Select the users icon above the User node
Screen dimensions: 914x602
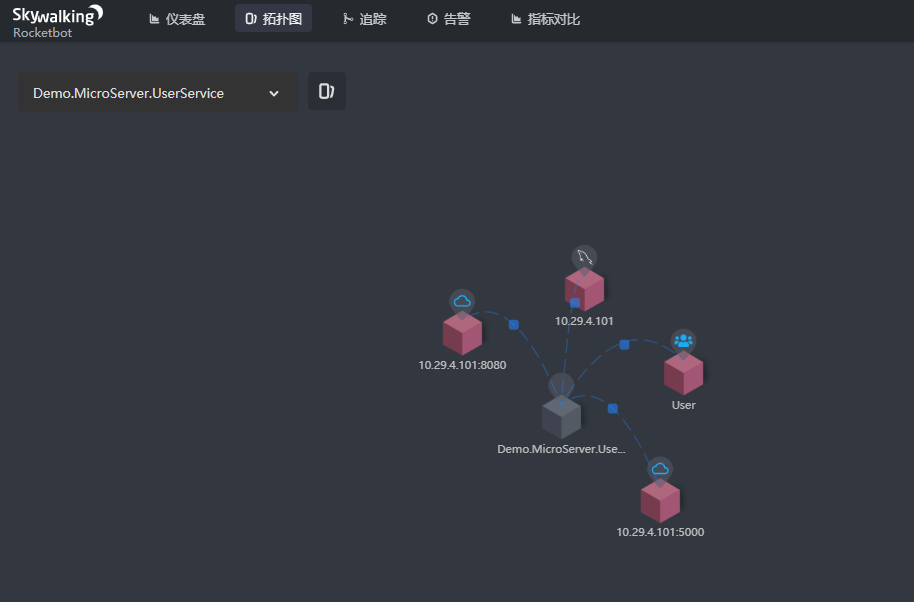(x=683, y=339)
